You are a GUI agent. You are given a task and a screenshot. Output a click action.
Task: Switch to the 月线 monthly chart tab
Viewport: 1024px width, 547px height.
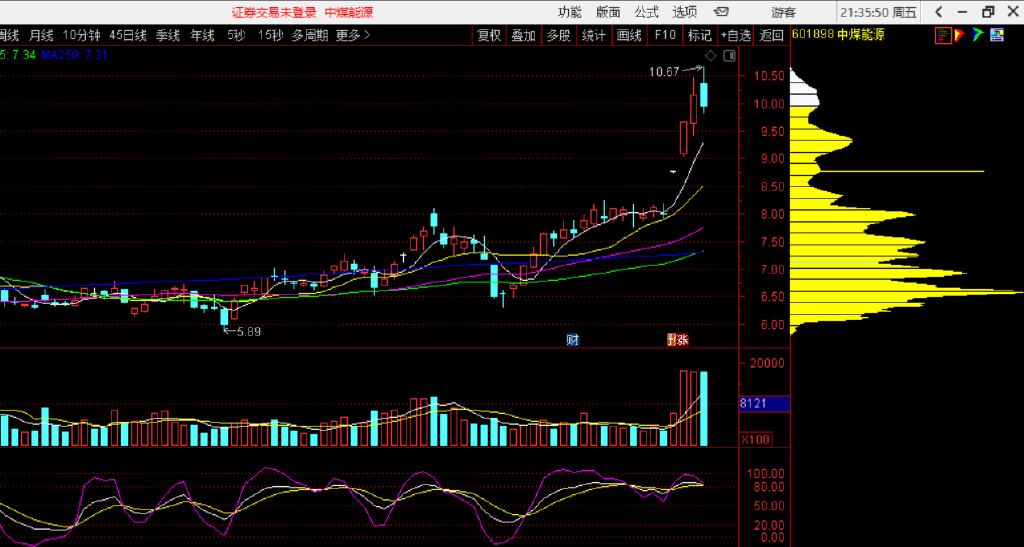coord(44,35)
